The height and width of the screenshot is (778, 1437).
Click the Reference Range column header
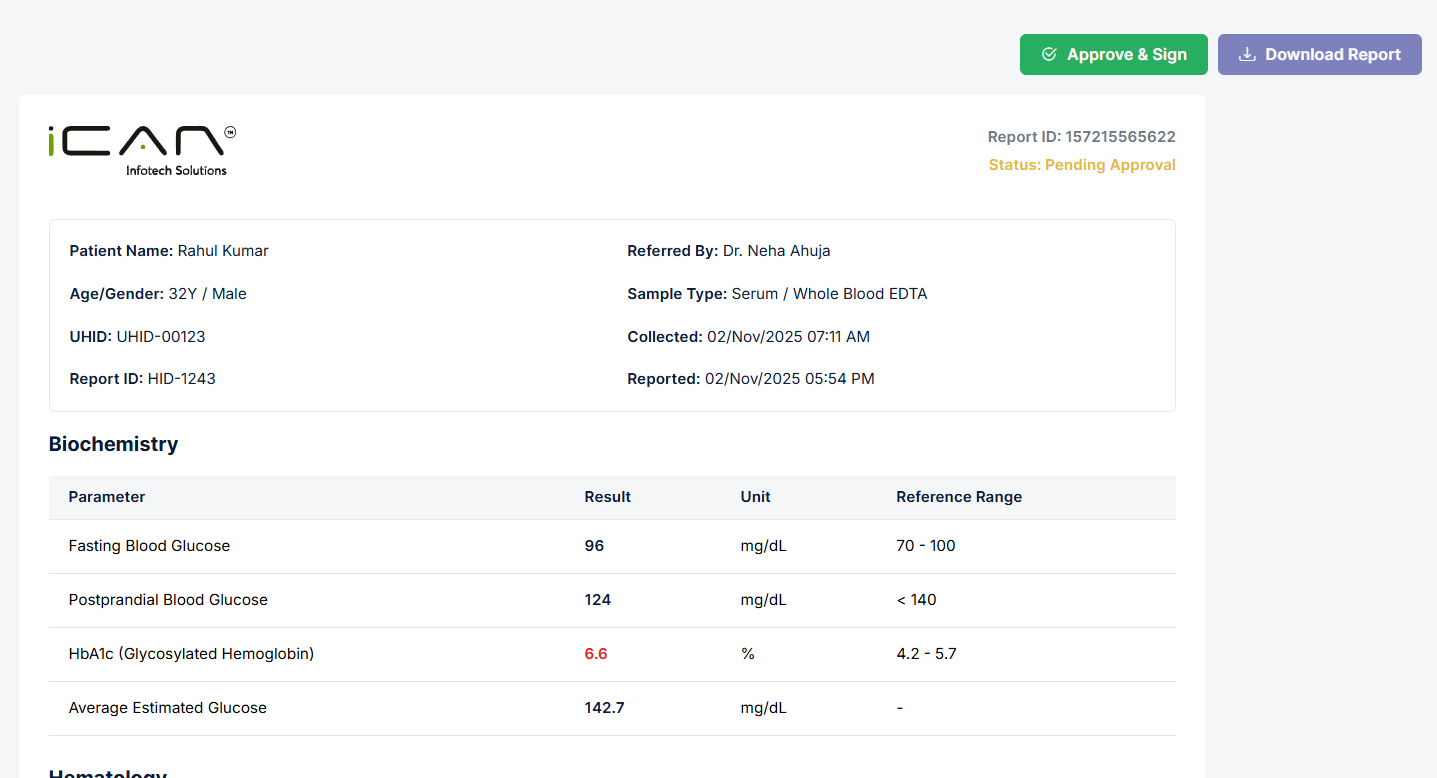958,497
